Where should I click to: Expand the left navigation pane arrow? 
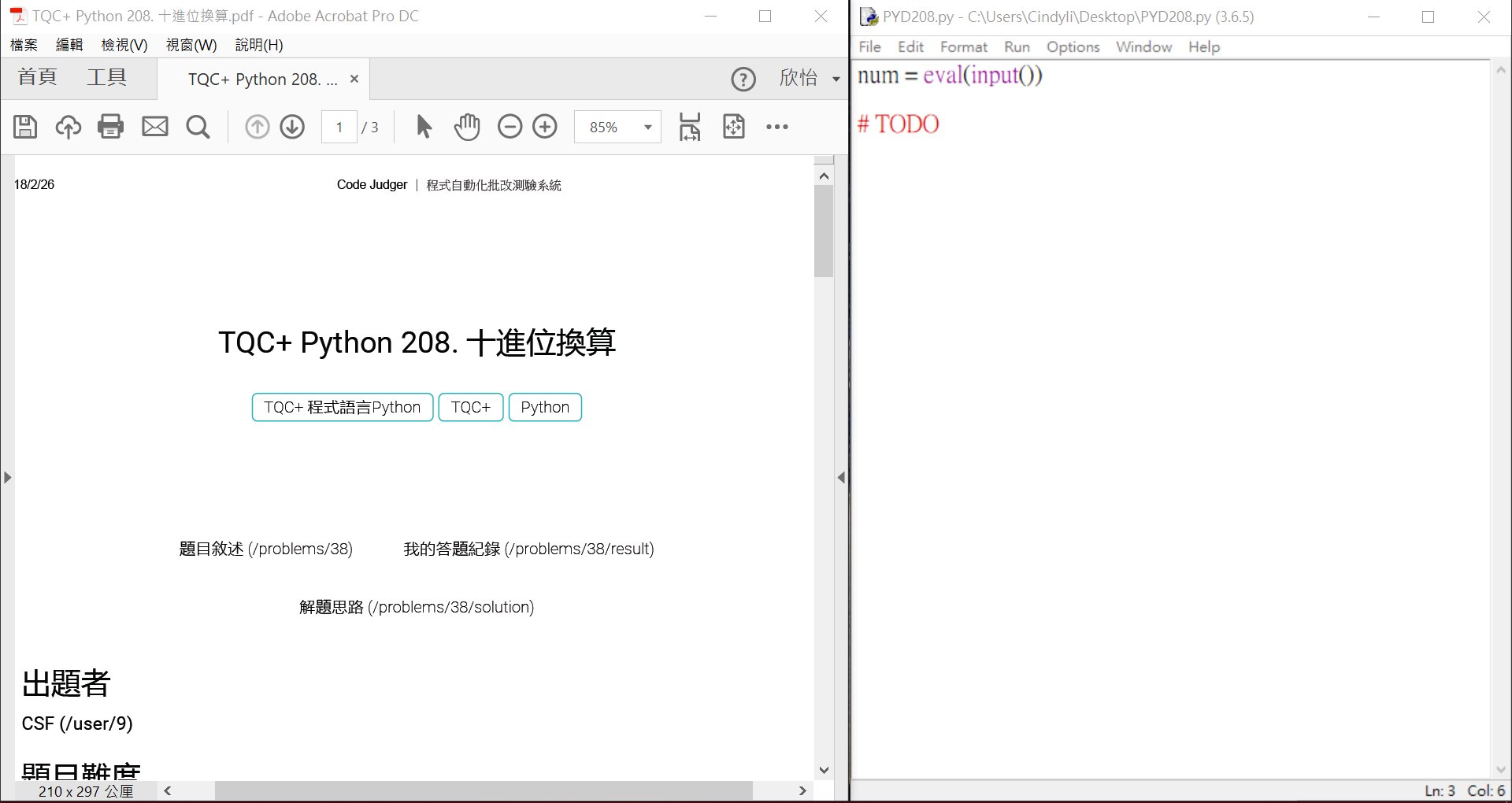point(7,477)
